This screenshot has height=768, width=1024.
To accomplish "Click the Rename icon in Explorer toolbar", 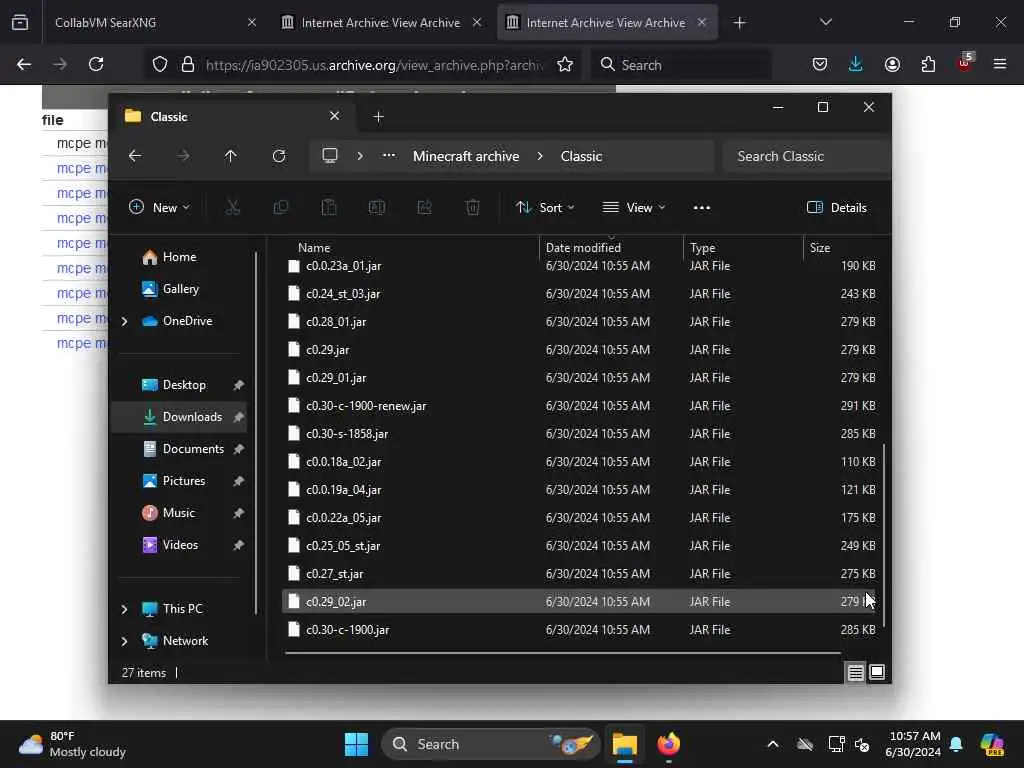I will point(377,208).
